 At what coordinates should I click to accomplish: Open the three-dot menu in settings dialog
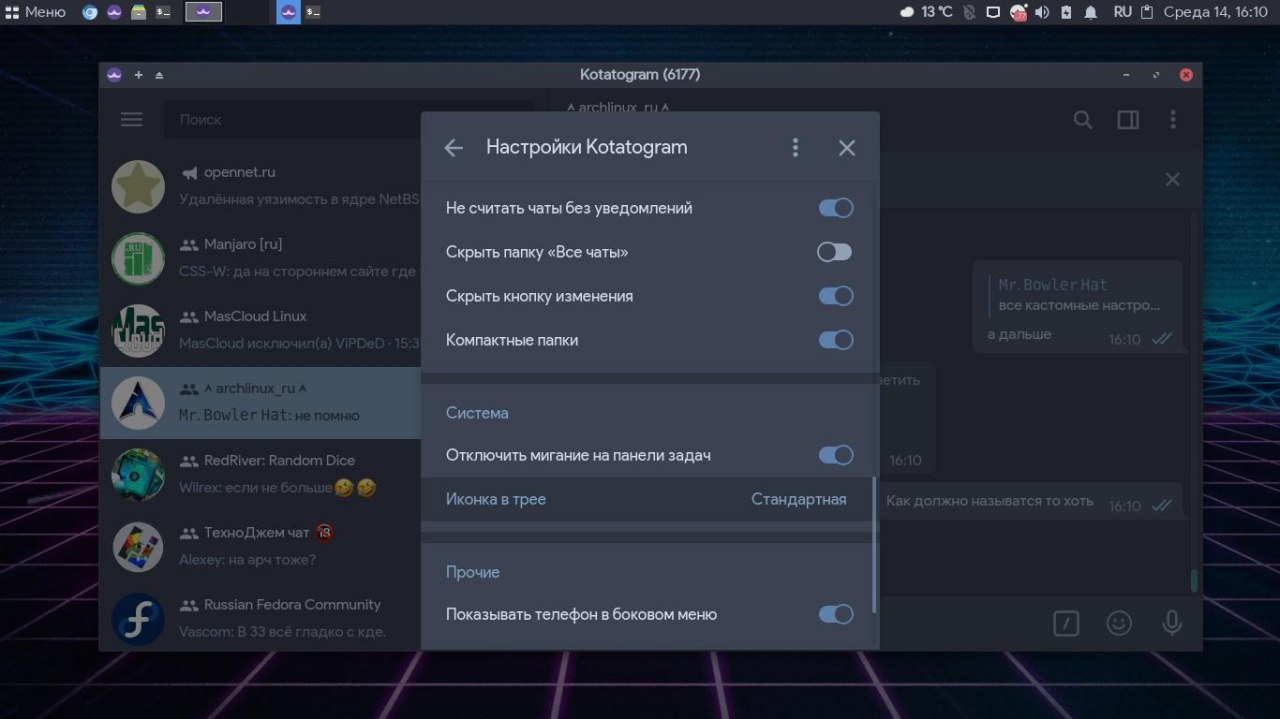click(795, 148)
